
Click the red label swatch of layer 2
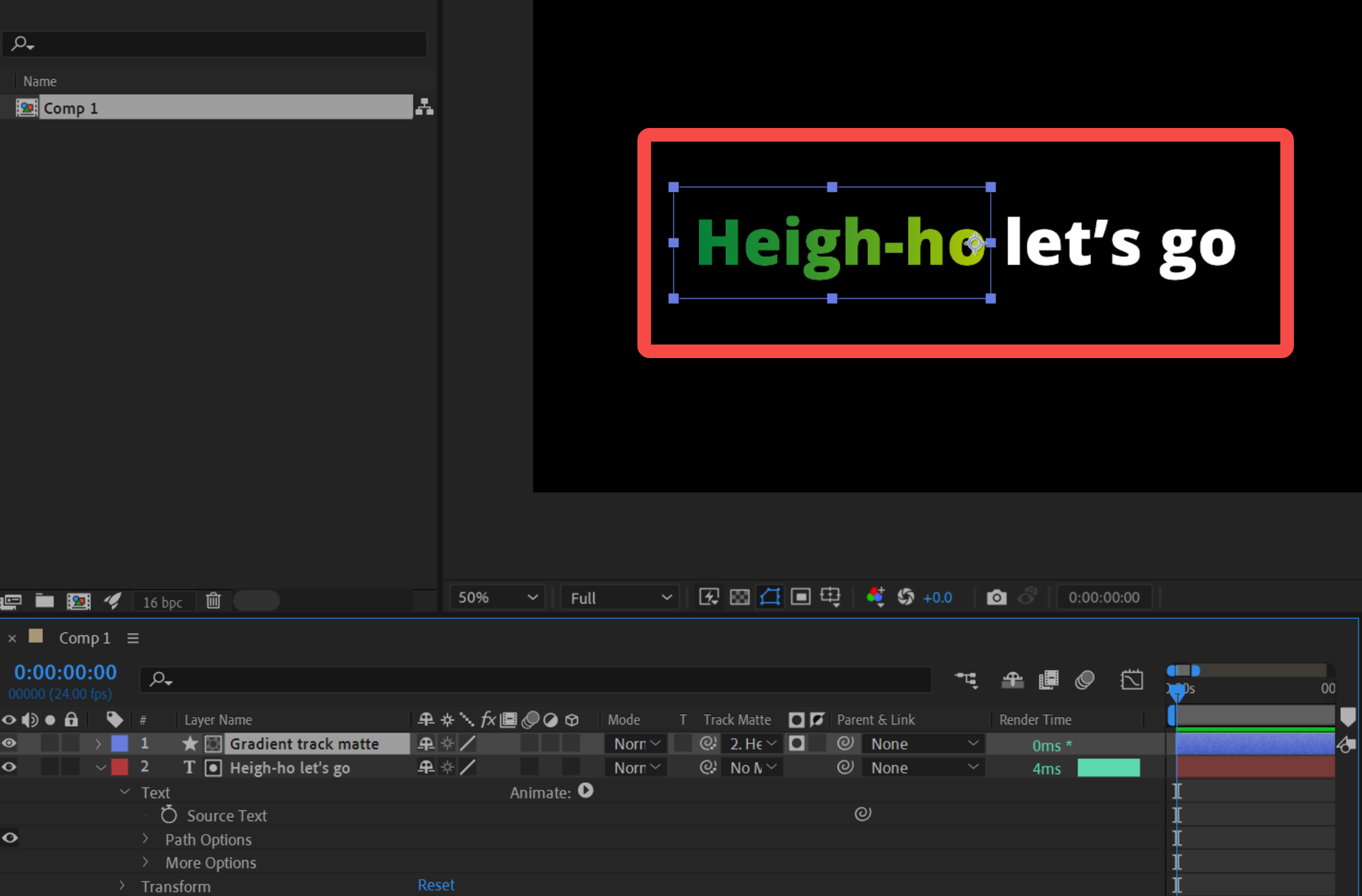tap(120, 767)
